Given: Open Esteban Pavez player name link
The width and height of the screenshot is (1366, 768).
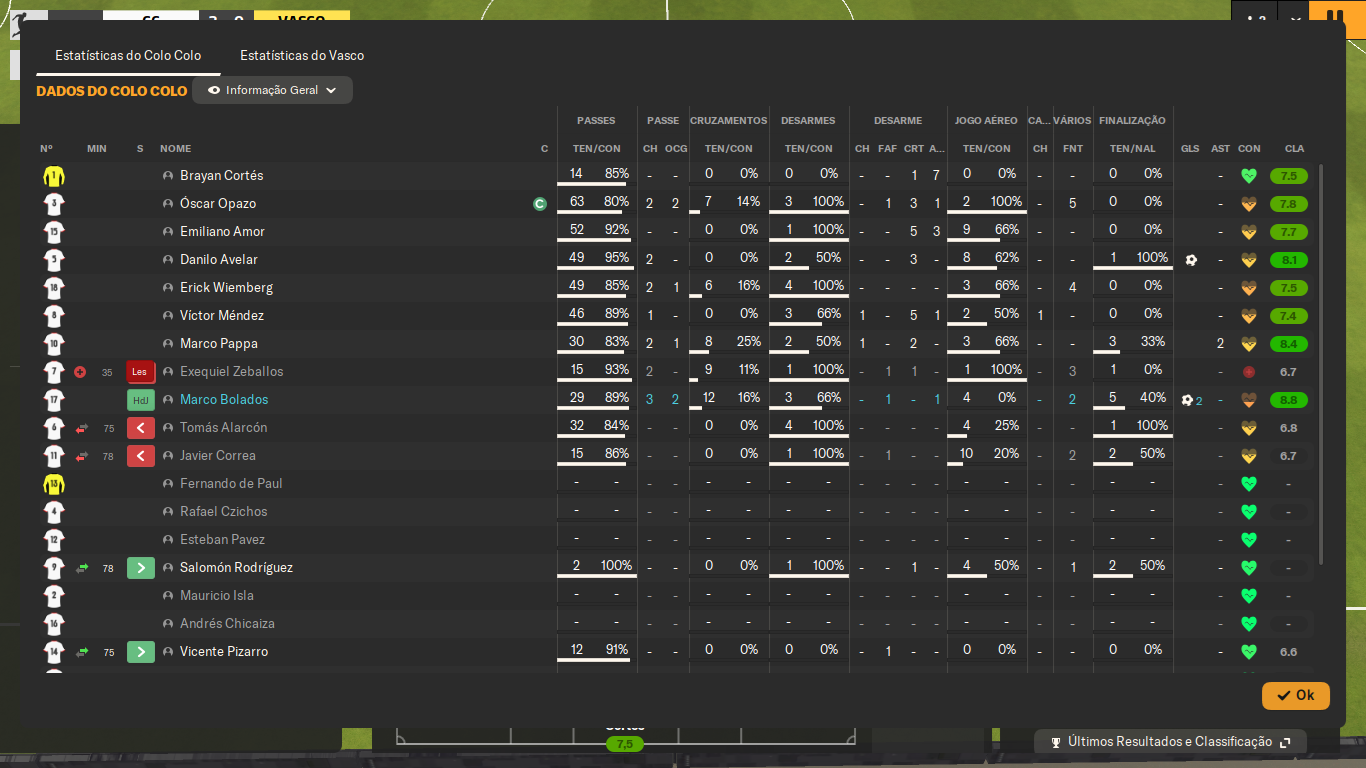Looking at the screenshot, I should tap(222, 540).
